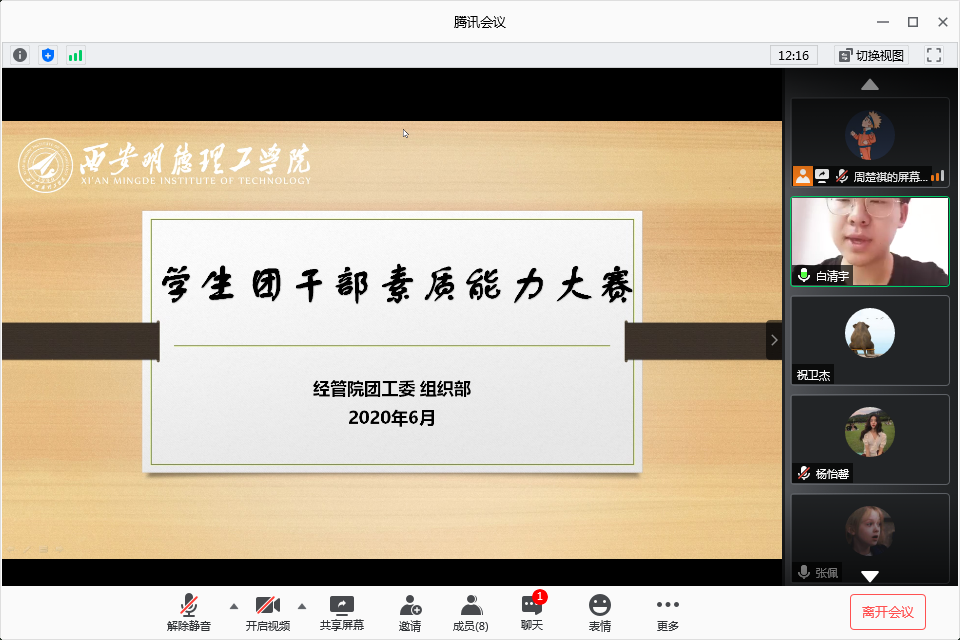Open the Members (成员) list

(470, 612)
